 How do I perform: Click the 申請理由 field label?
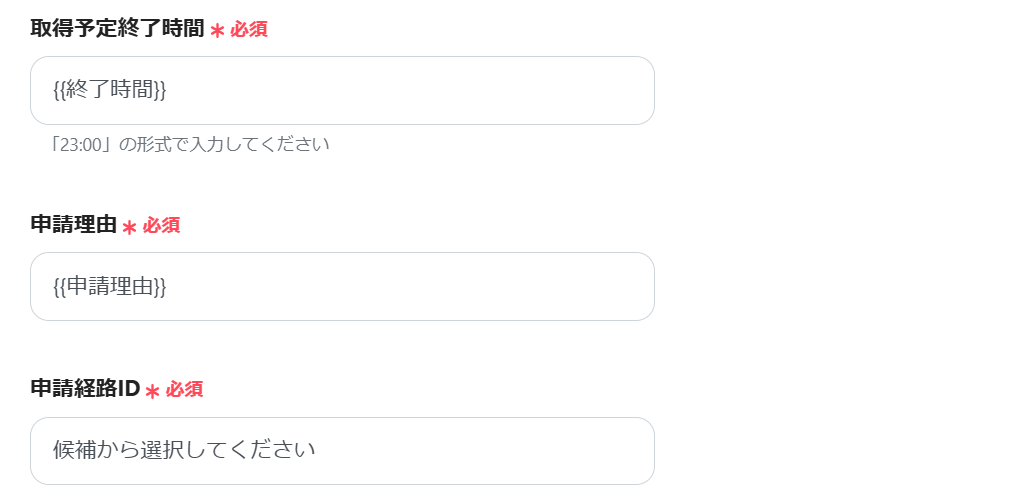[x=73, y=225]
